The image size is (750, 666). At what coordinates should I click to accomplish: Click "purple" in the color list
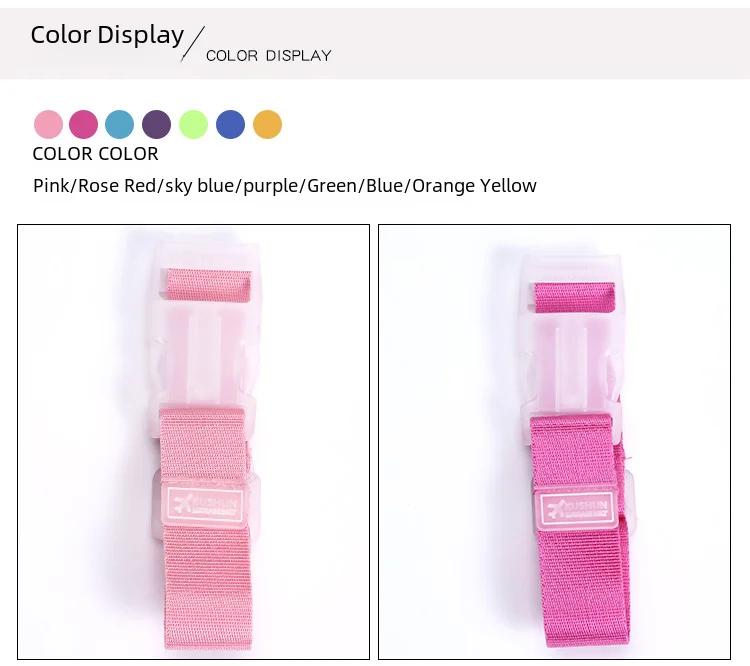tap(271, 187)
